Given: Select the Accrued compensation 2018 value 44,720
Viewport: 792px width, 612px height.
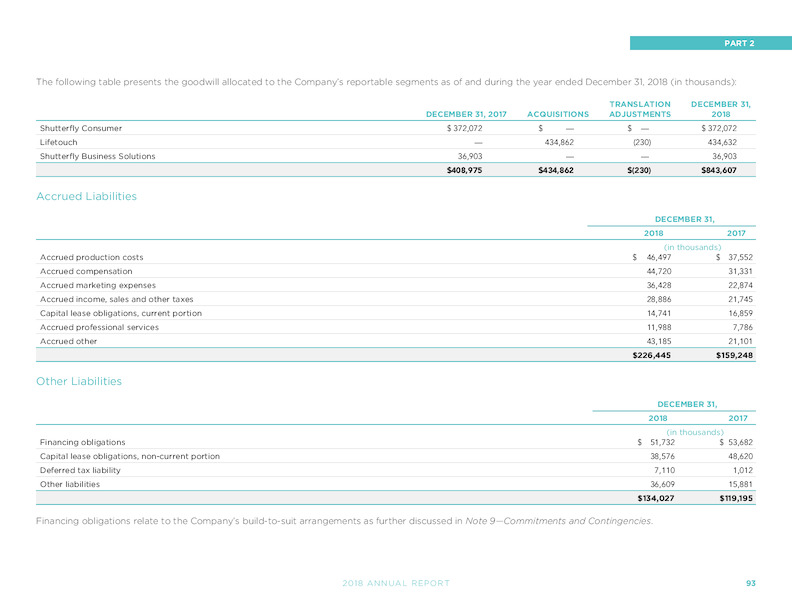Looking at the screenshot, I should tap(659, 271).
